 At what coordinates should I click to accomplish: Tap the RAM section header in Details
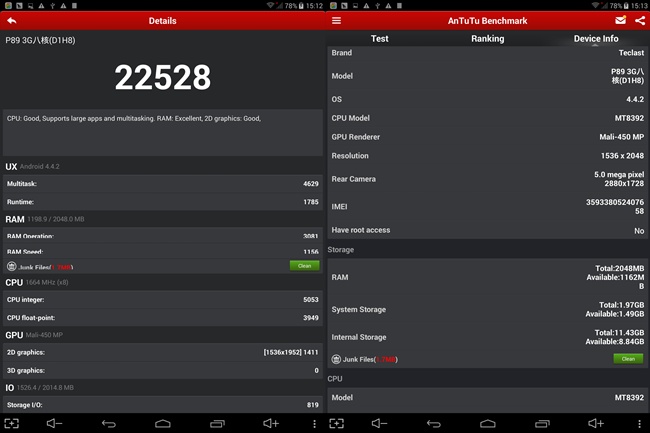click(45, 219)
